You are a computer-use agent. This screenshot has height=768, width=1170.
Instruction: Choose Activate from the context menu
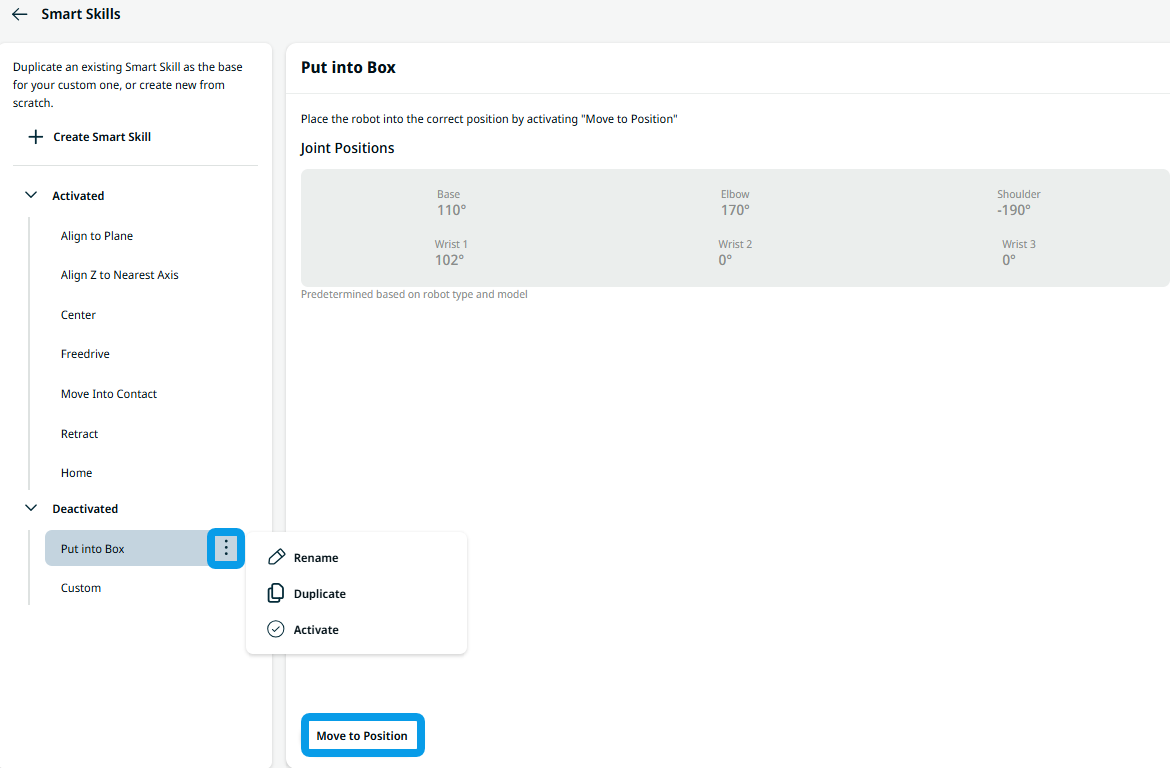[316, 630]
